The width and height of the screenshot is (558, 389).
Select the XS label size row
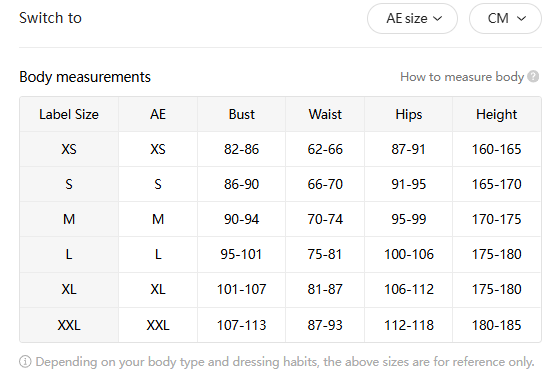tap(280, 149)
